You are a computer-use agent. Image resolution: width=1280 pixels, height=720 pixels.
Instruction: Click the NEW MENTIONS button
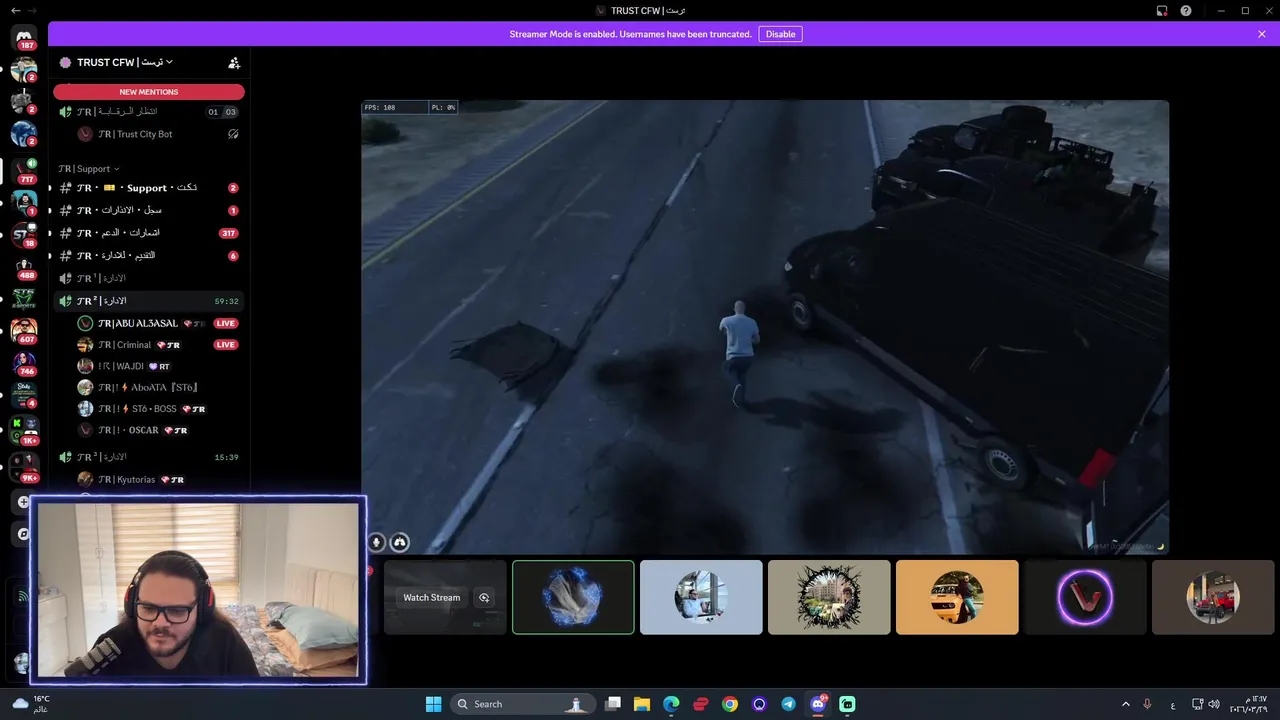pos(149,92)
